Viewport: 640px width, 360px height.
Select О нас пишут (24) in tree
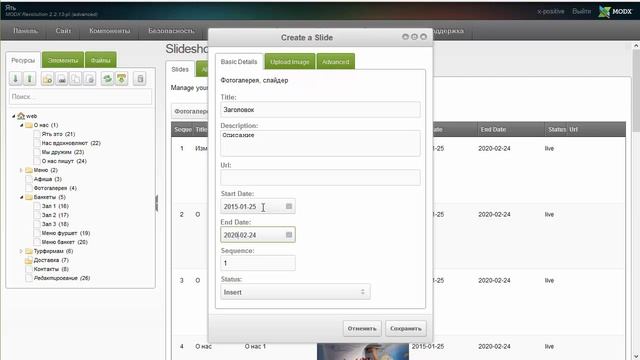coord(64,161)
